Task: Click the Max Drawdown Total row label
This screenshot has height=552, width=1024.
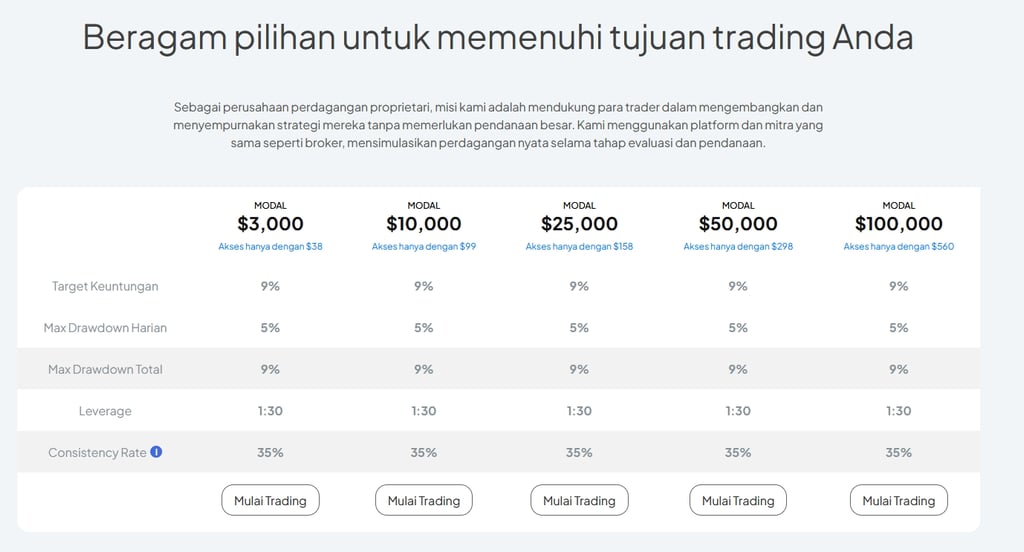Action: [x=105, y=369]
